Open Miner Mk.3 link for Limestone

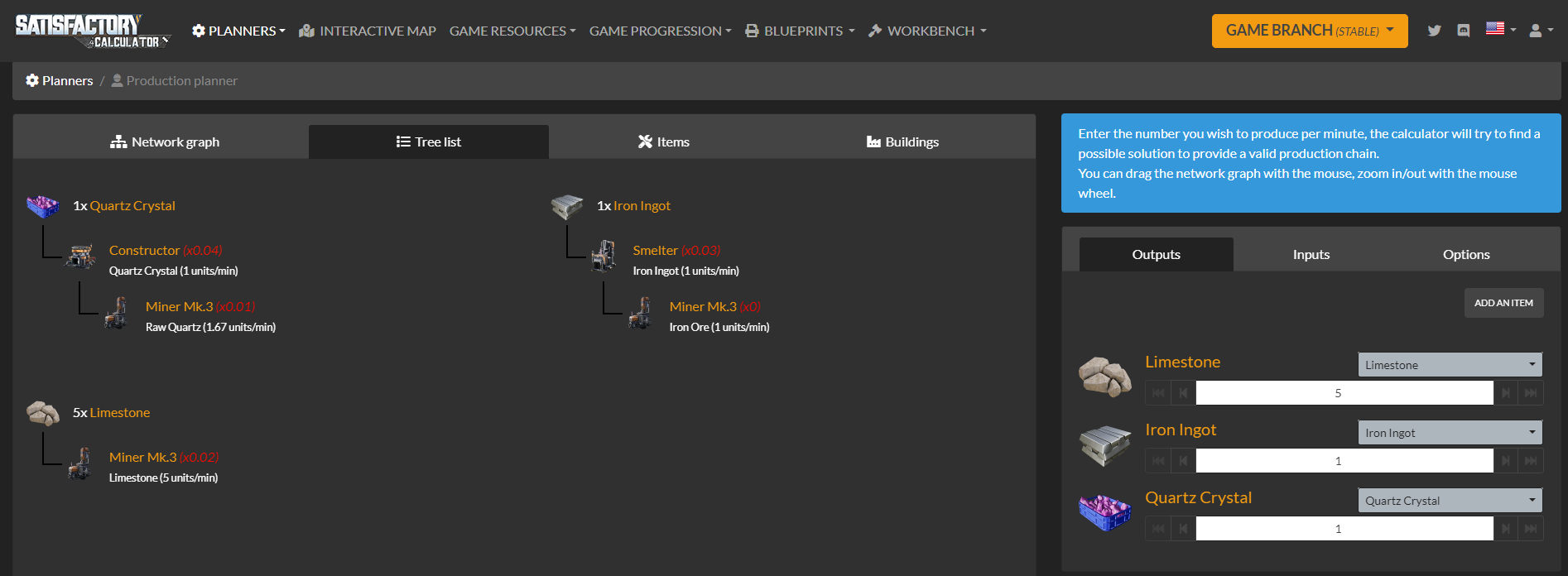(142, 457)
